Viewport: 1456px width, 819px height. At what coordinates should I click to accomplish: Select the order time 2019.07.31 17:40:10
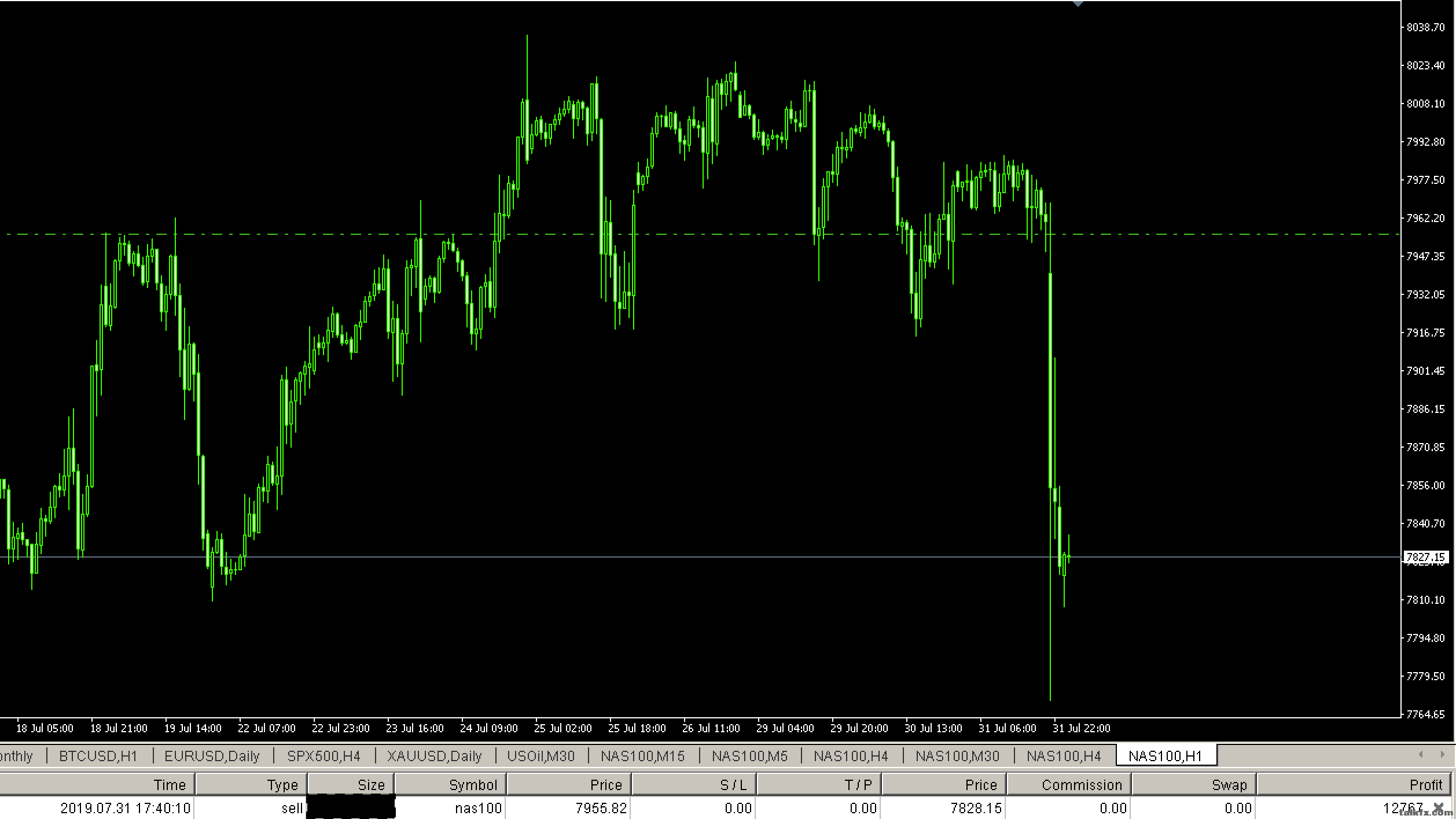[x=126, y=808]
